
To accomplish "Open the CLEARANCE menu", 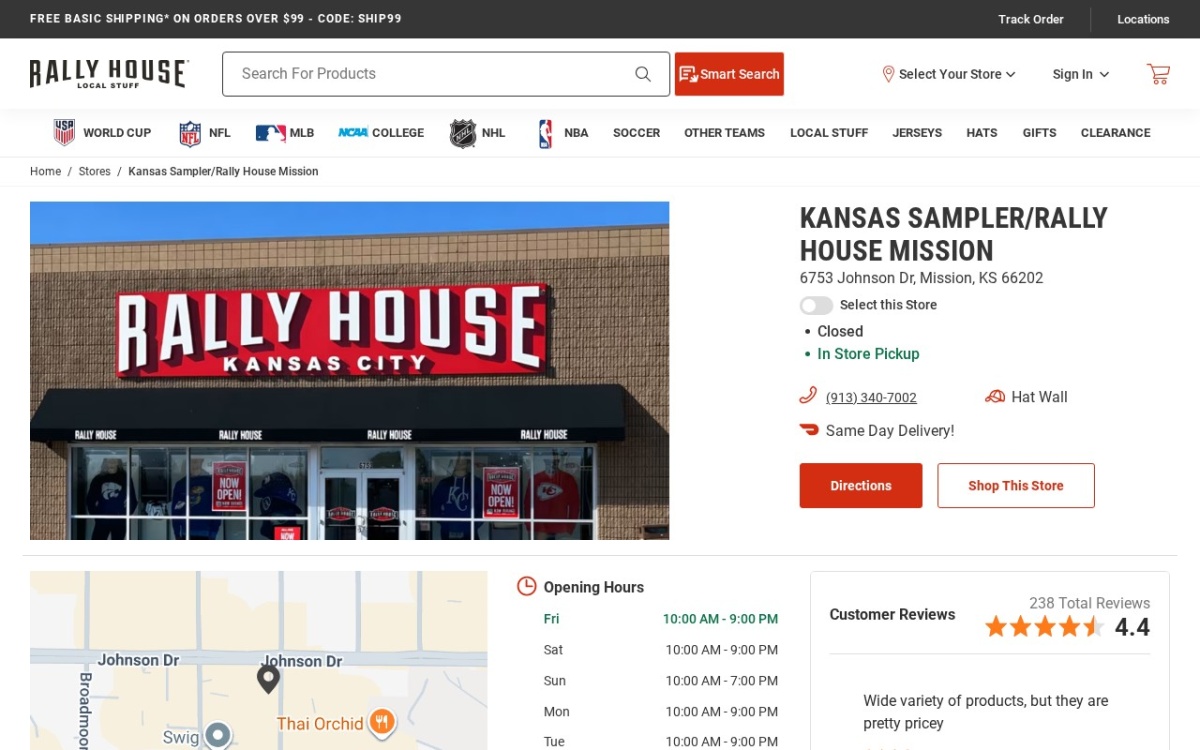I will (1115, 133).
